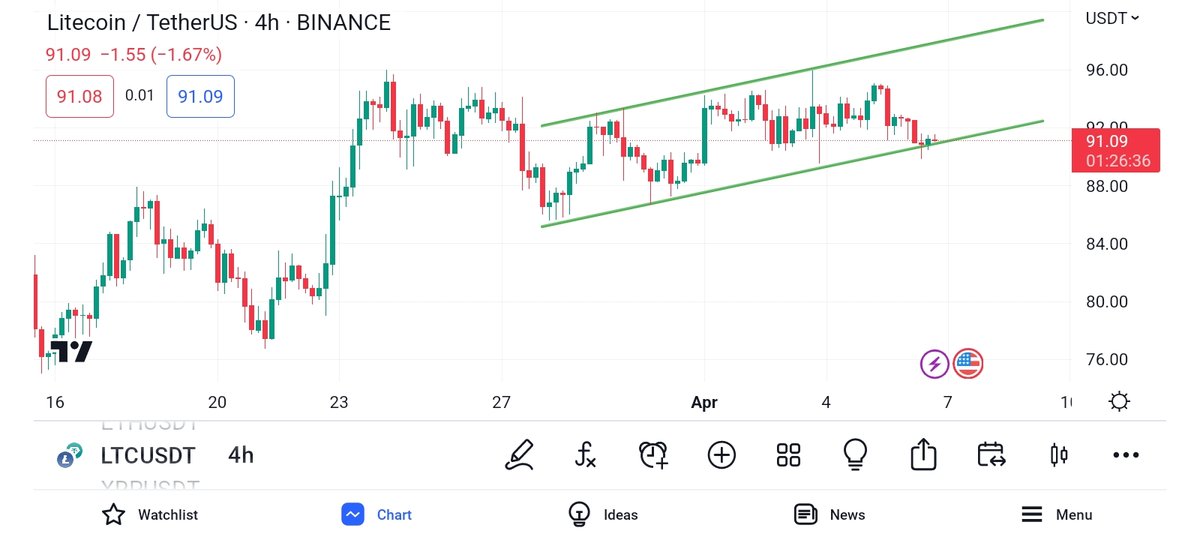Viewport: 1200px width, 540px height.
Task: Switch to the Watchlist tab
Action: [150, 515]
